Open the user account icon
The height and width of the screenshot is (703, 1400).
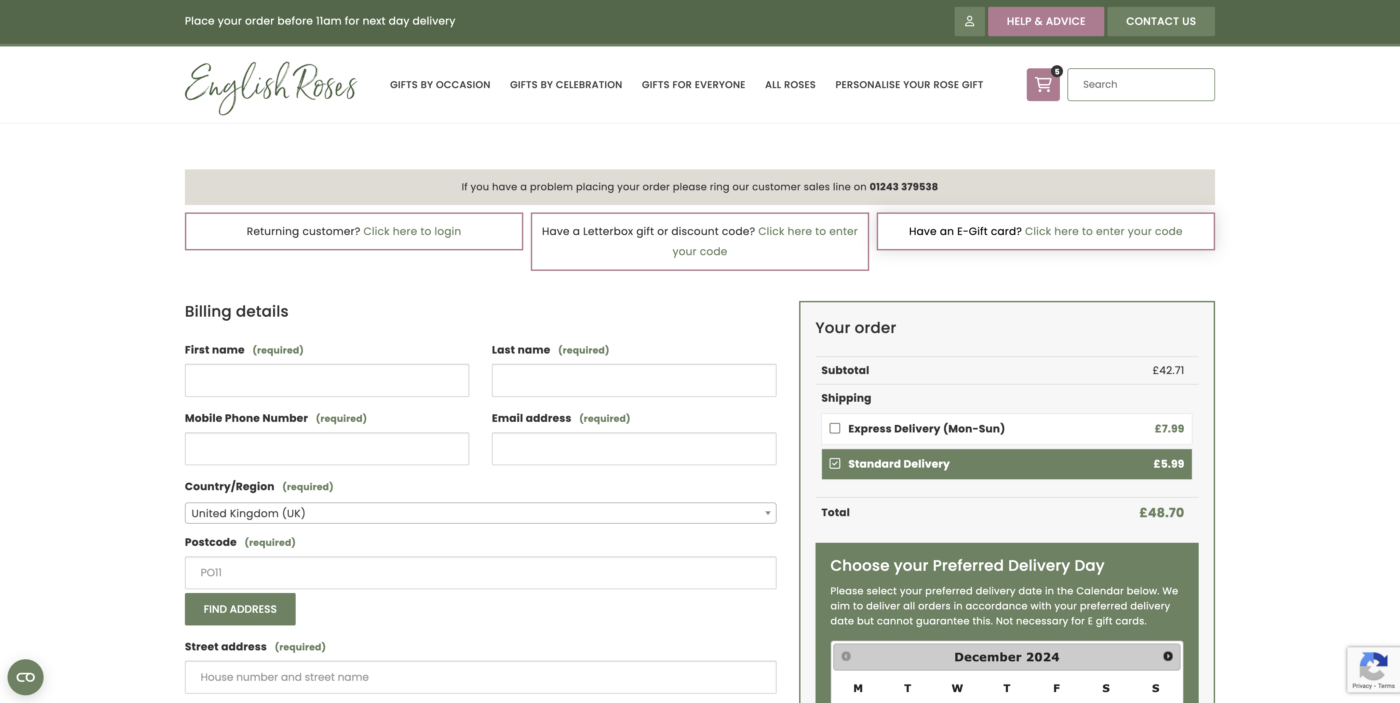coord(969,21)
